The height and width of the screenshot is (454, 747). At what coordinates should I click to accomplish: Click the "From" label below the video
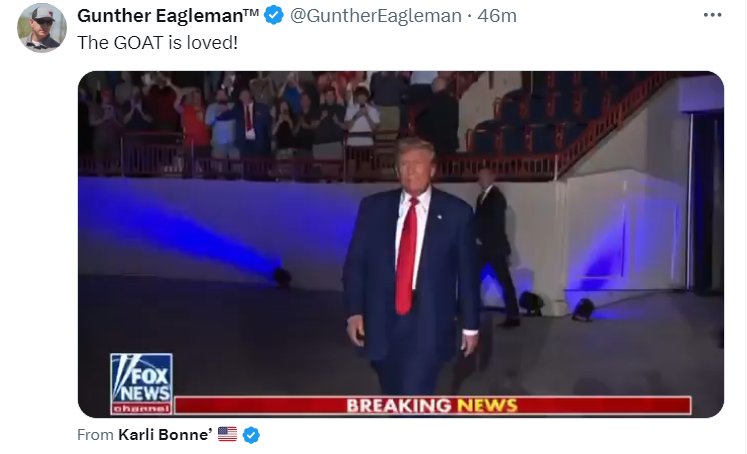[x=95, y=434]
